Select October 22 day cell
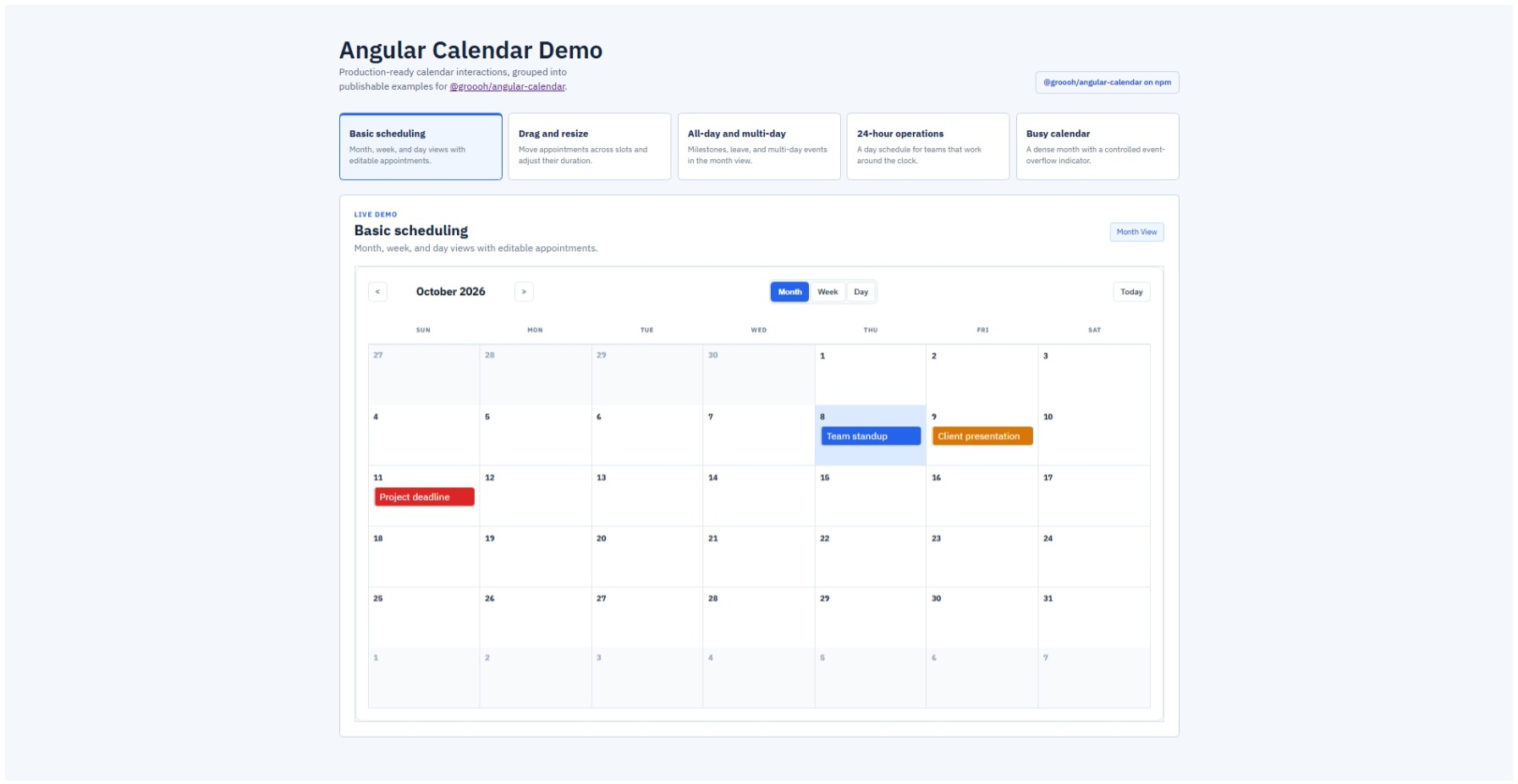The width and height of the screenshot is (1518, 784). [x=871, y=557]
